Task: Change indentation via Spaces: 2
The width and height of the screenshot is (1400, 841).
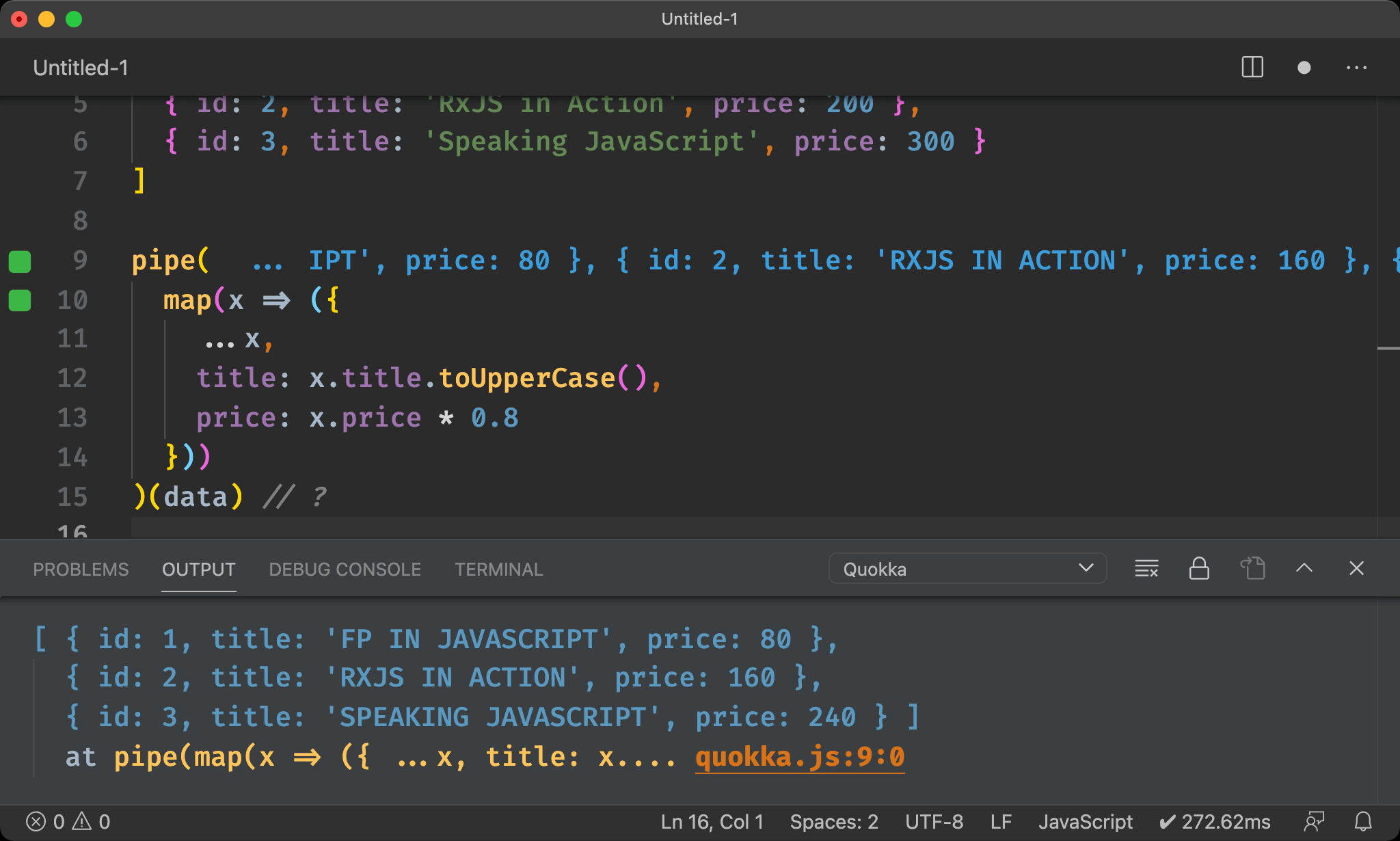Action: [x=834, y=821]
